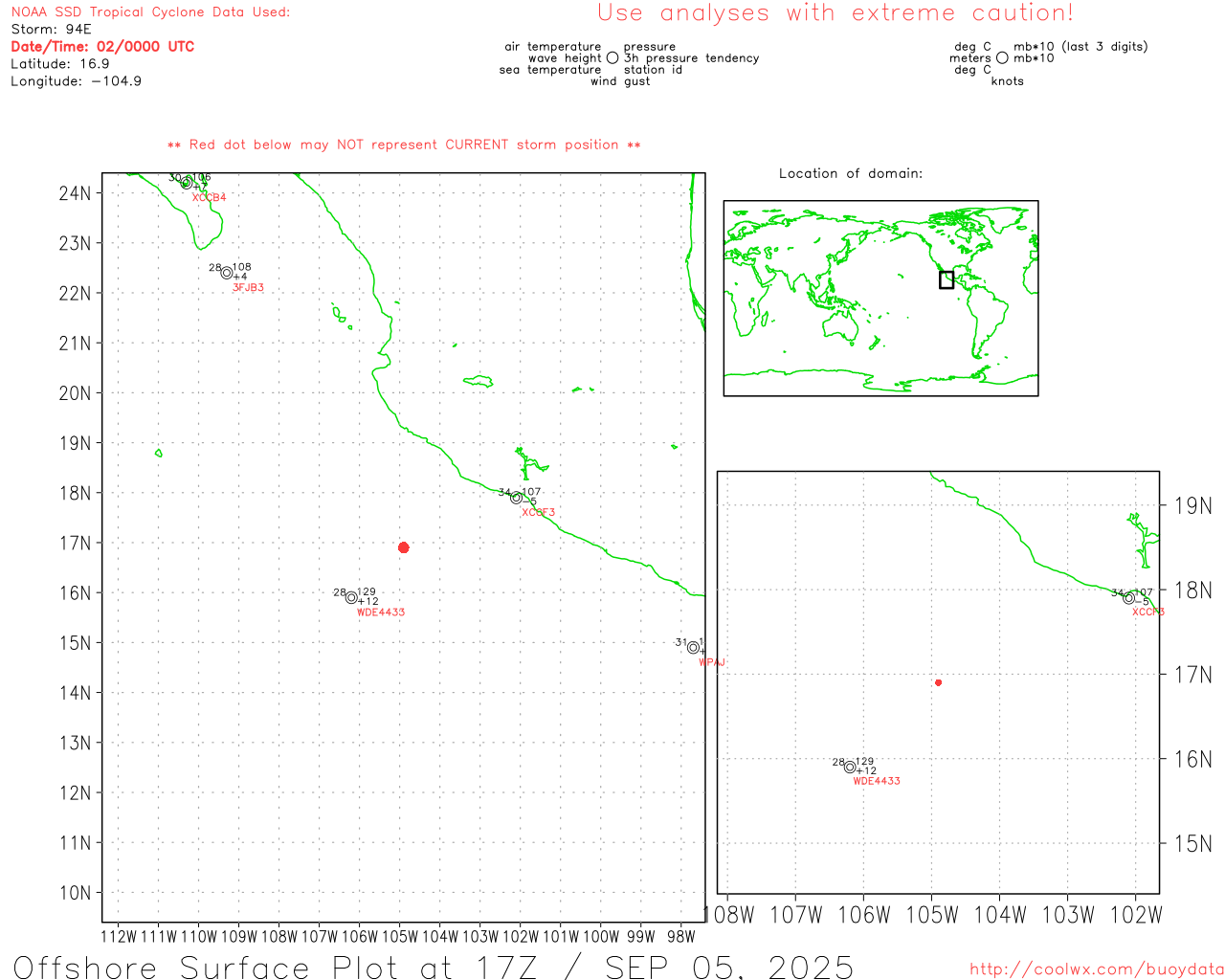
Task: Click the 'Use analyses with extreme caution!' warning
Action: point(835,13)
